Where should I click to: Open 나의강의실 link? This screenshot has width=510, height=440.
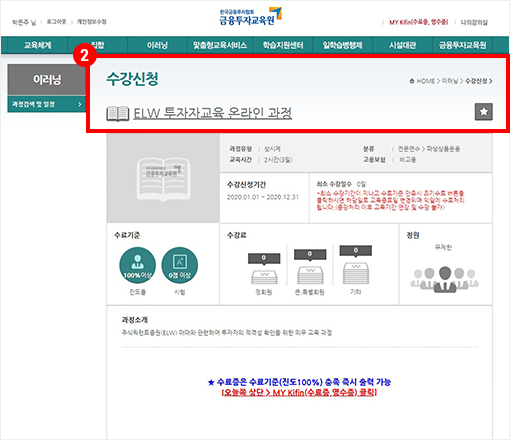(x=474, y=22)
